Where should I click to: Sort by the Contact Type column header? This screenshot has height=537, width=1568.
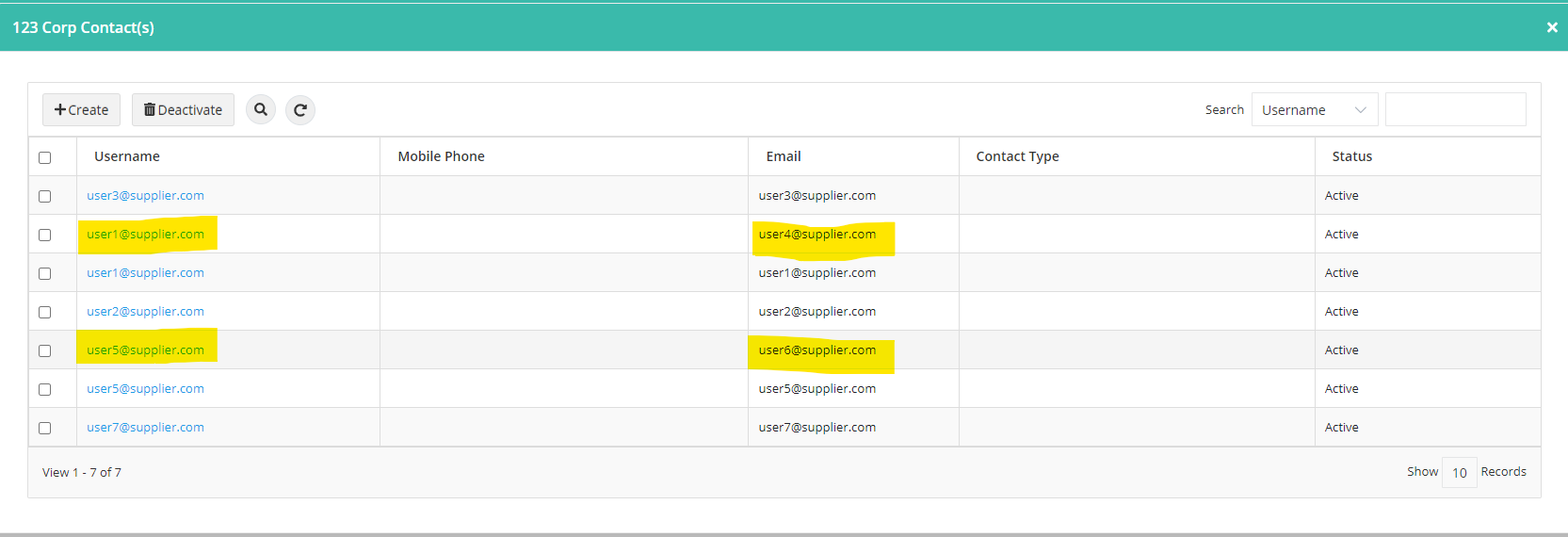tap(1017, 156)
